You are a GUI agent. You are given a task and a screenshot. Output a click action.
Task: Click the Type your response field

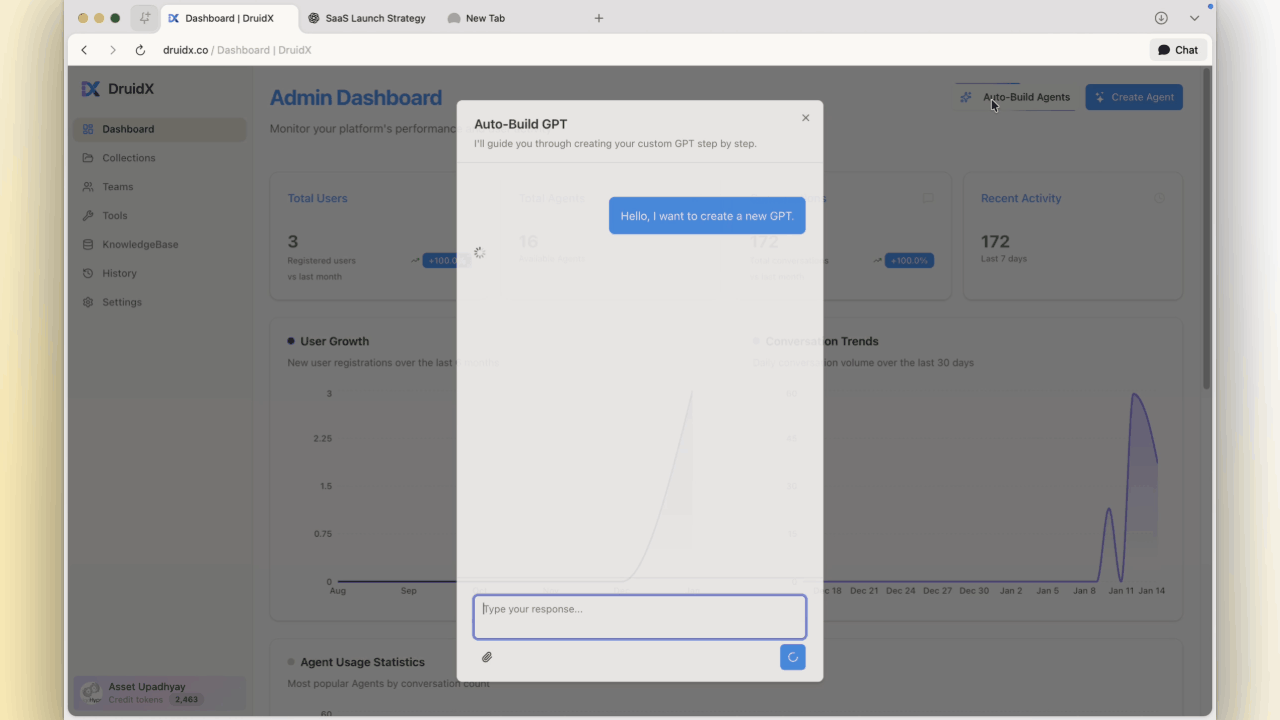click(639, 617)
